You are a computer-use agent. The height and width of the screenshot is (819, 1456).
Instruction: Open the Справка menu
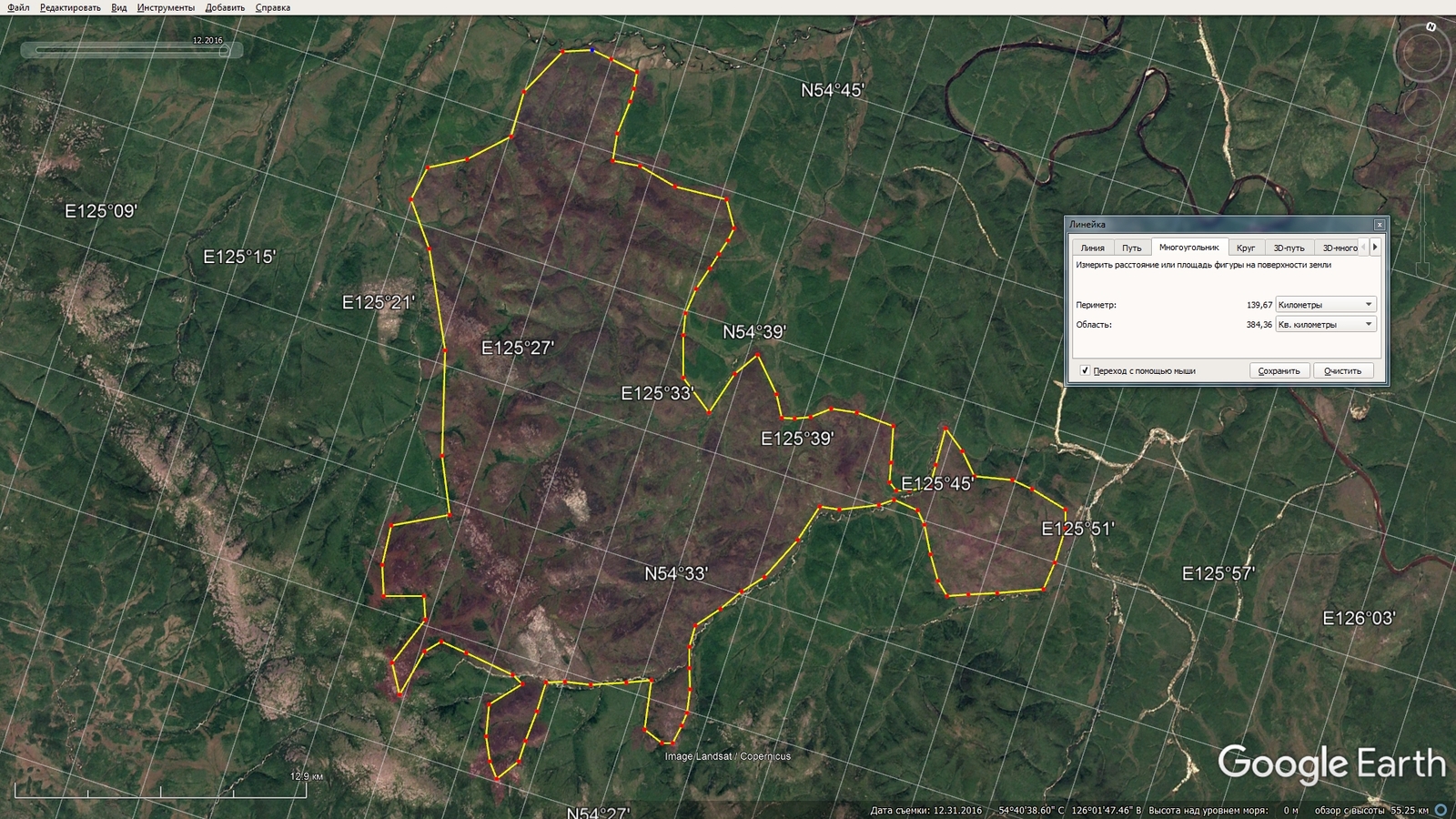(x=273, y=7)
